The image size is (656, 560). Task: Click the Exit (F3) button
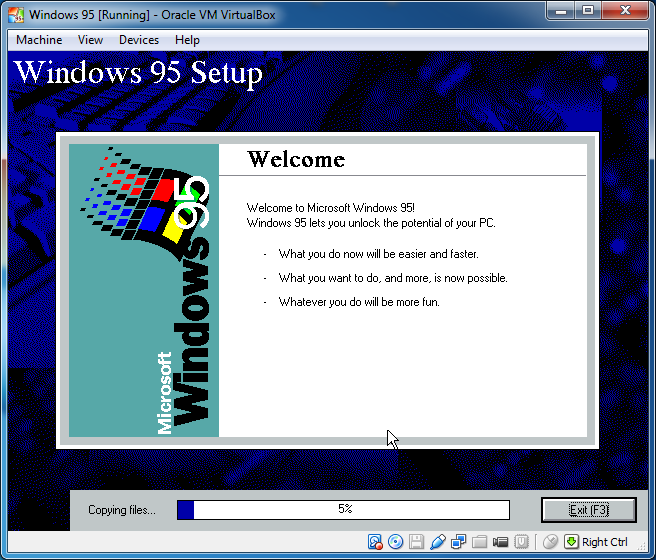point(589,510)
